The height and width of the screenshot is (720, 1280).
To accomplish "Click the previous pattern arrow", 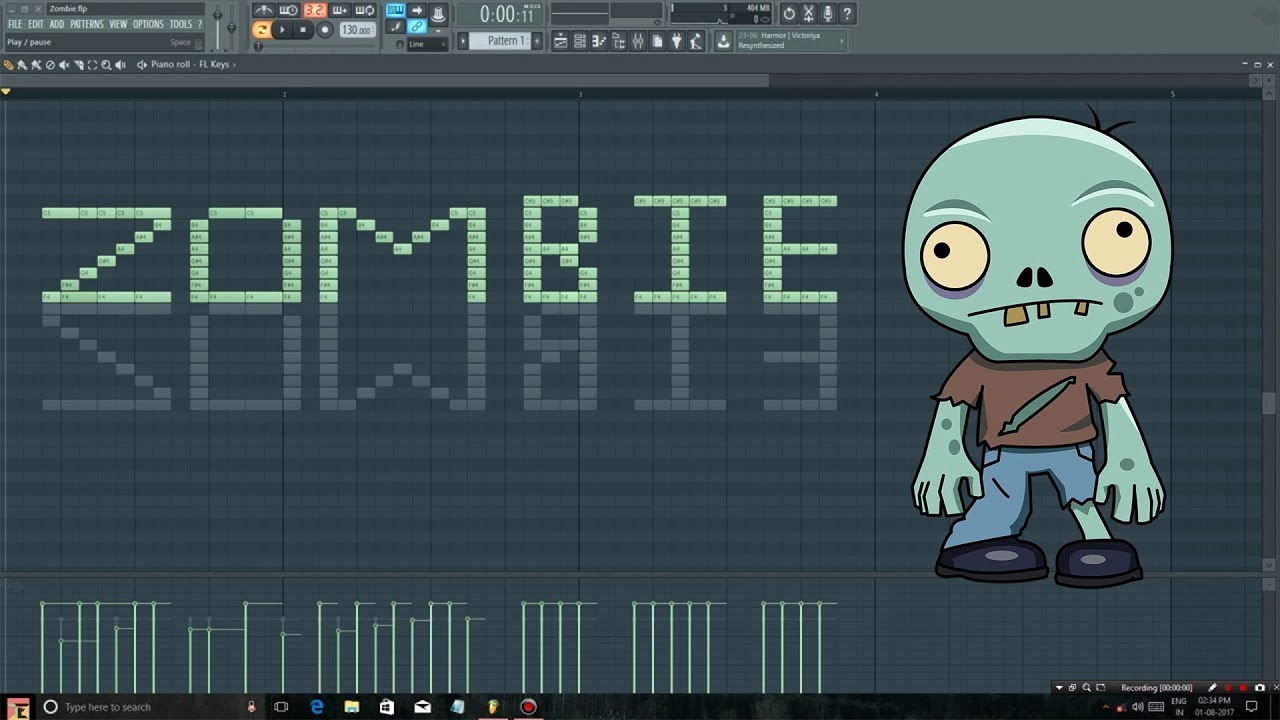I will pyautogui.click(x=463, y=41).
